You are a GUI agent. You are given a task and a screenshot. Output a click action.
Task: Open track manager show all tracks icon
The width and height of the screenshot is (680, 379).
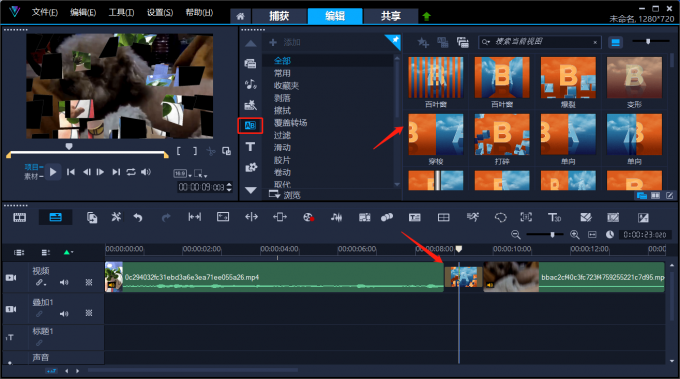(x=19, y=252)
